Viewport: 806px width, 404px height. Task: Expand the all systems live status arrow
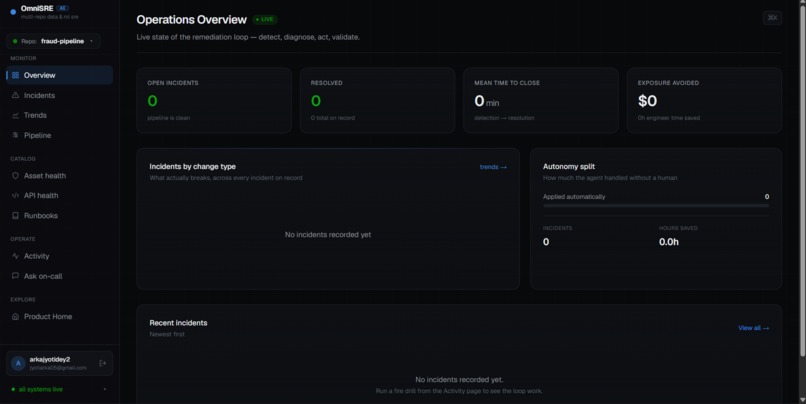coord(105,389)
